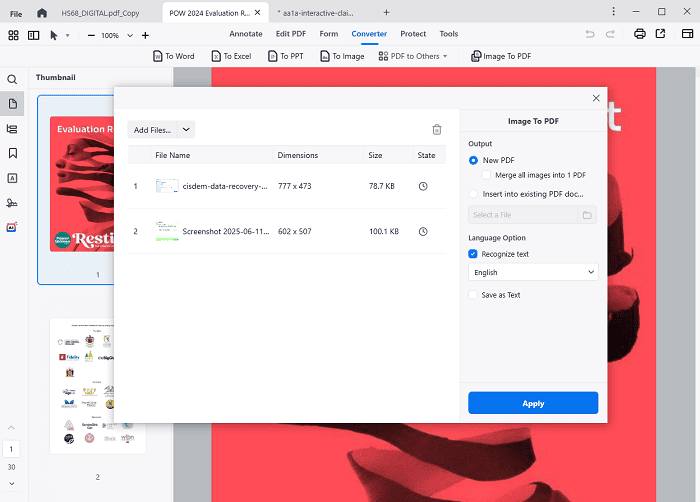
Task: Click the home icon in title bar
Action: pos(41,12)
